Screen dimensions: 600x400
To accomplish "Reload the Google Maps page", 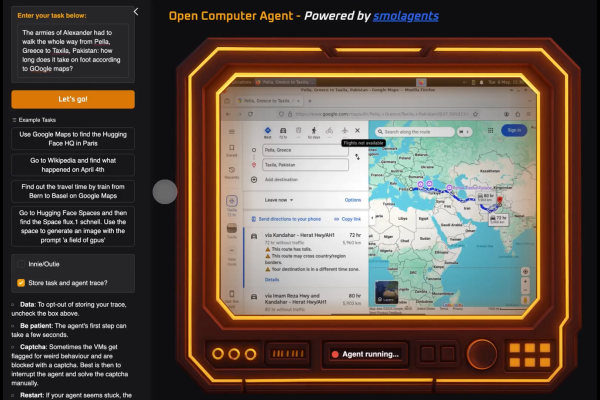I will click(x=251, y=114).
